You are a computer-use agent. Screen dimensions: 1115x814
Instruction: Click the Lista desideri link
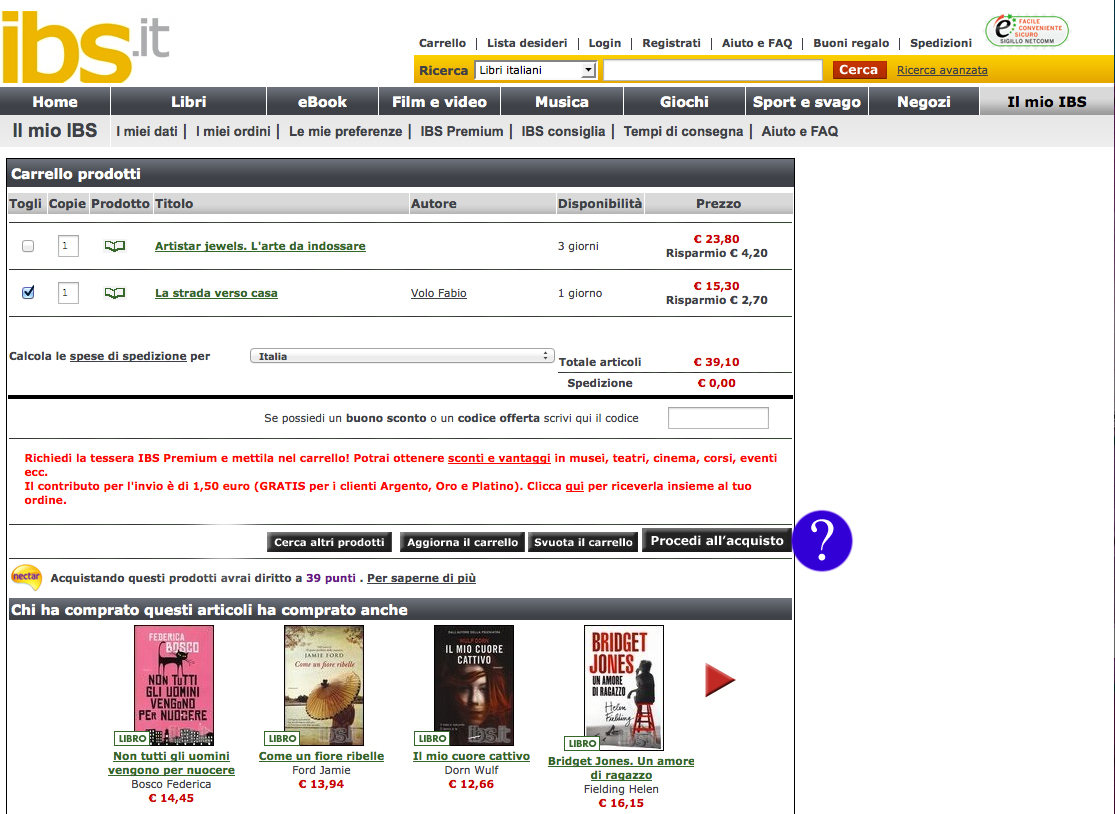[527, 43]
